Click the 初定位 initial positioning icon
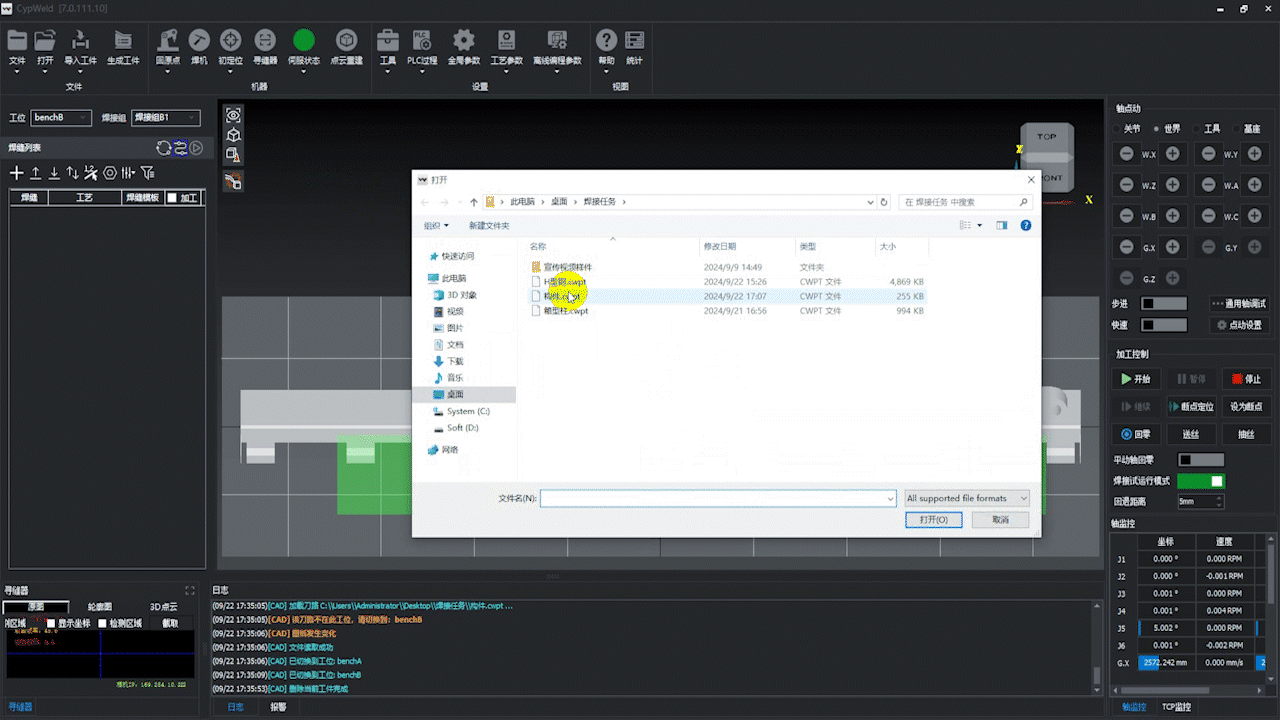 click(x=230, y=41)
